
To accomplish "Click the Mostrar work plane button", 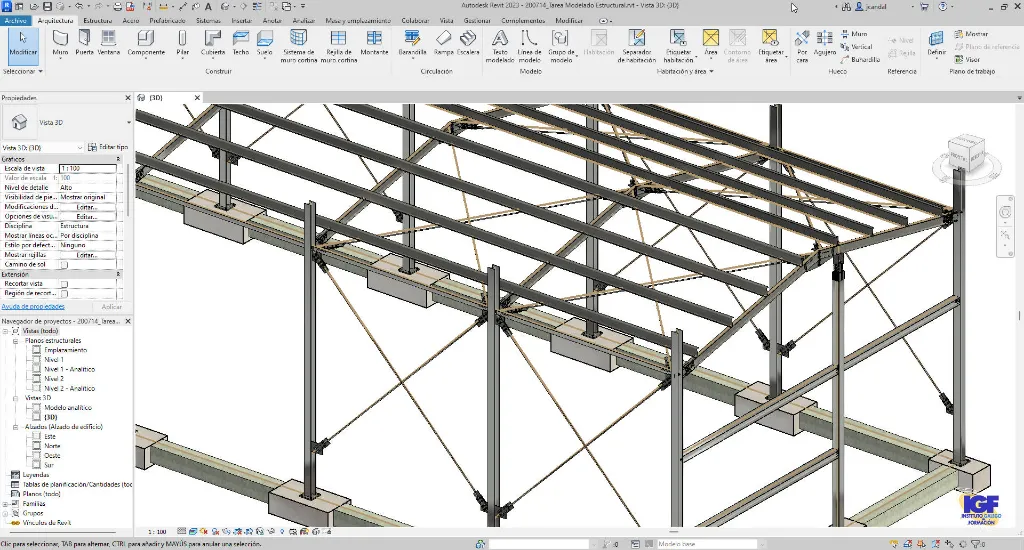I will pyautogui.click(x=971, y=34).
